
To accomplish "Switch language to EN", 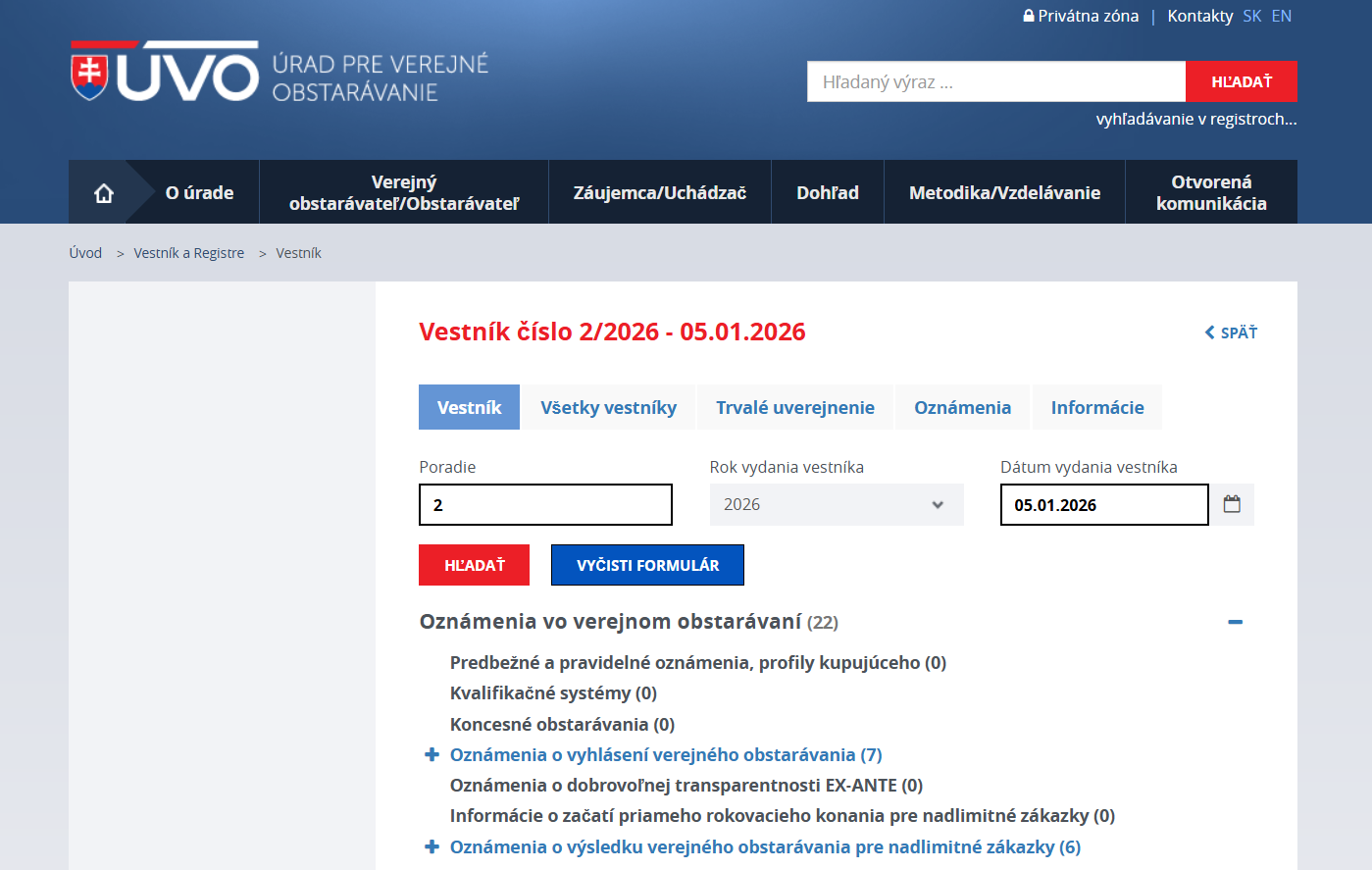I will 1281,16.
